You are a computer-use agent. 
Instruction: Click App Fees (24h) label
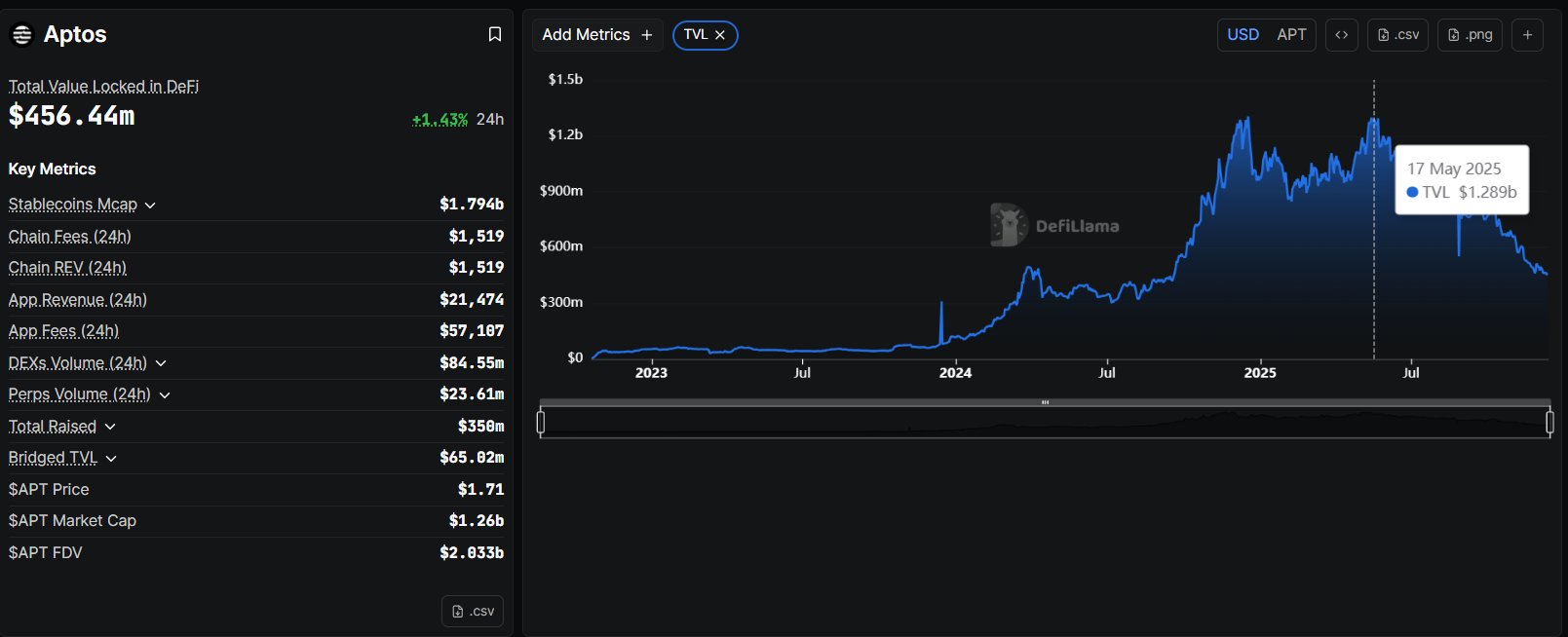(x=63, y=331)
